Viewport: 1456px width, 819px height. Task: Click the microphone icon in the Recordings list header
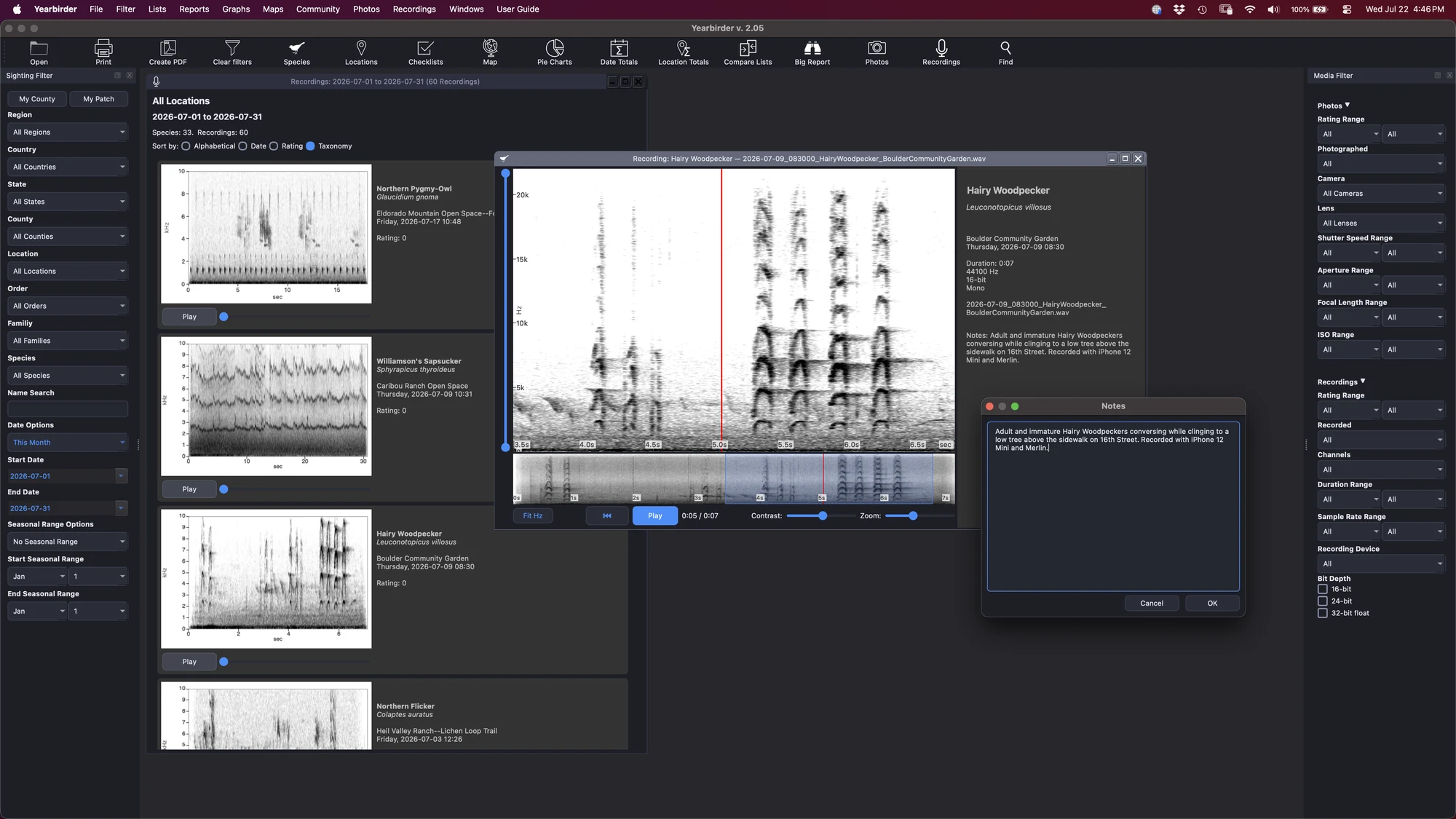coord(156,82)
